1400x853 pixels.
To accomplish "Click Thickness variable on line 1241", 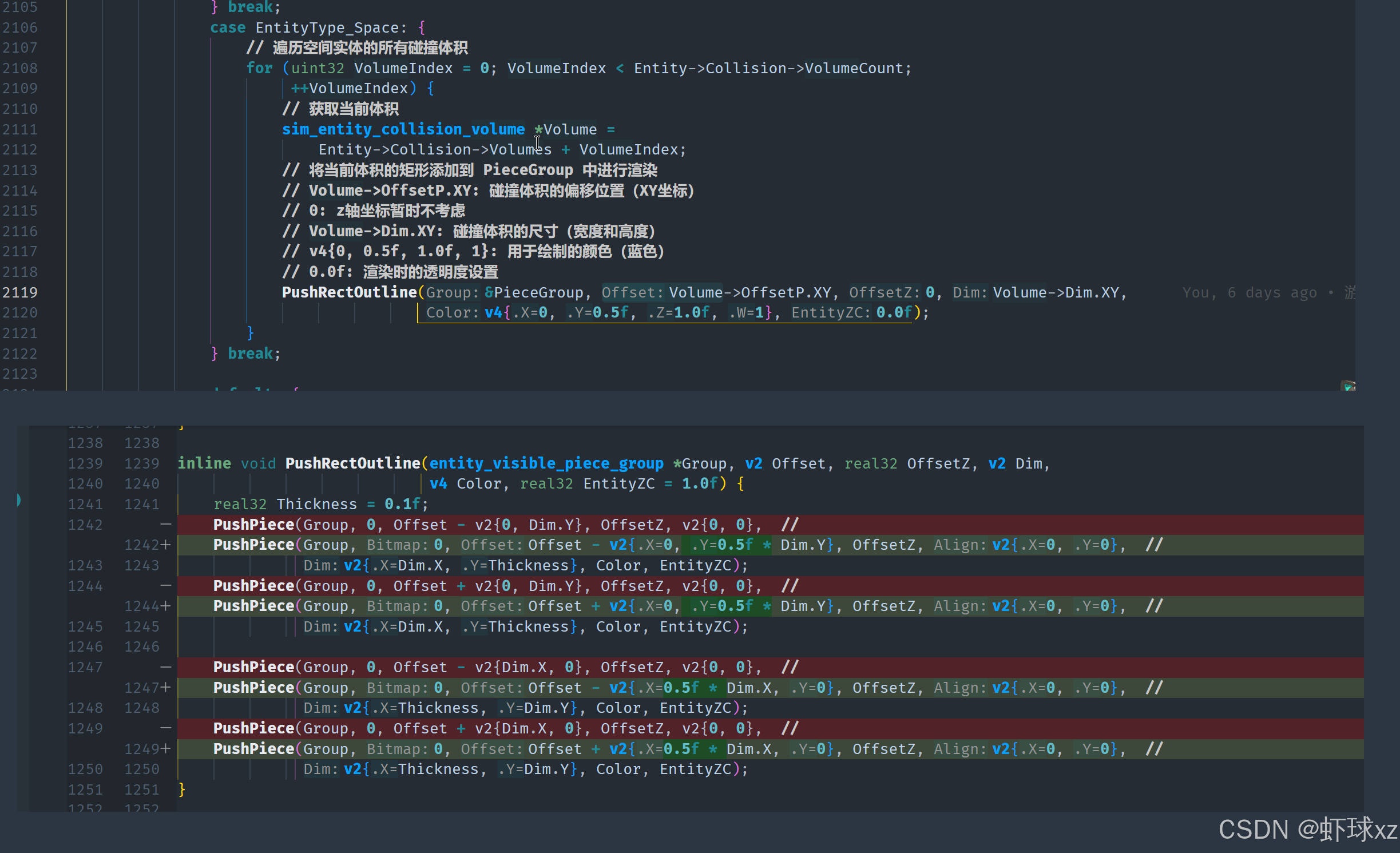I will point(317,504).
